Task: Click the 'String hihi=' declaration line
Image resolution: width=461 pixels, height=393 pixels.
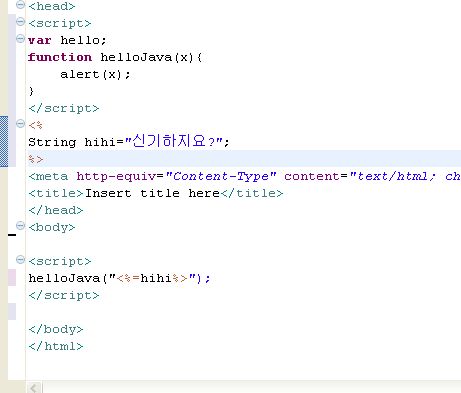Action: [129, 142]
